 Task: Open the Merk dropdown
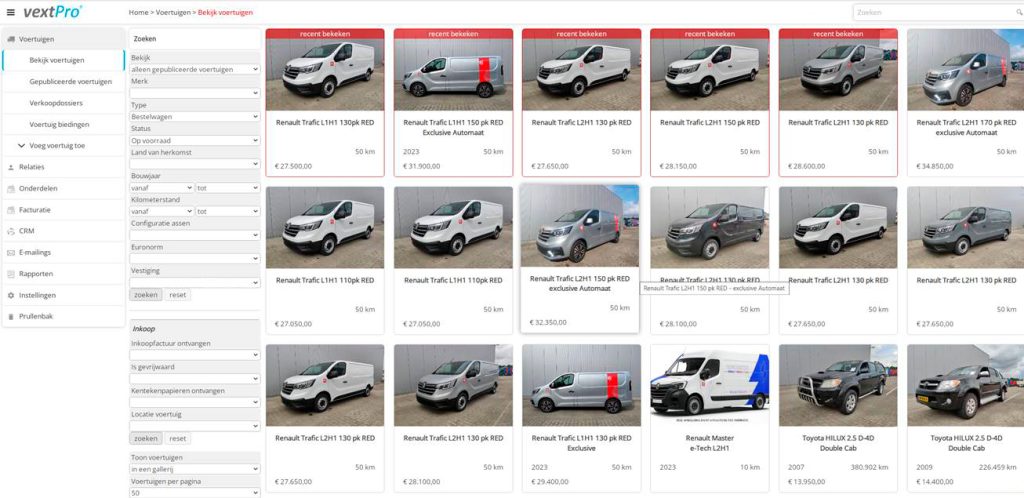click(x=195, y=93)
